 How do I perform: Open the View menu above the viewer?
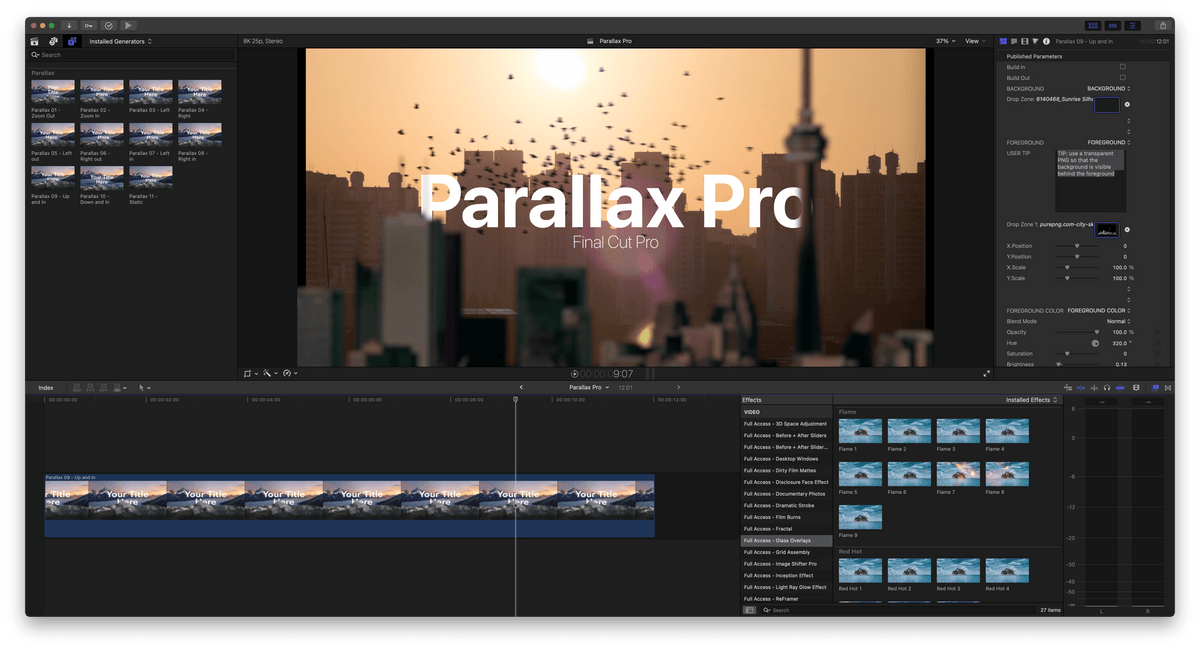click(x=973, y=41)
